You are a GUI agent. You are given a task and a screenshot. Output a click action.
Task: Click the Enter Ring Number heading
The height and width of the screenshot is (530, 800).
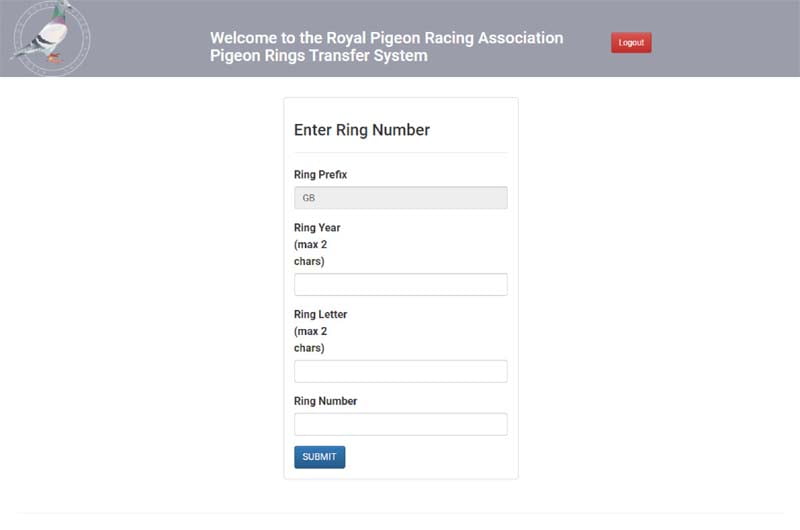pyautogui.click(x=362, y=130)
